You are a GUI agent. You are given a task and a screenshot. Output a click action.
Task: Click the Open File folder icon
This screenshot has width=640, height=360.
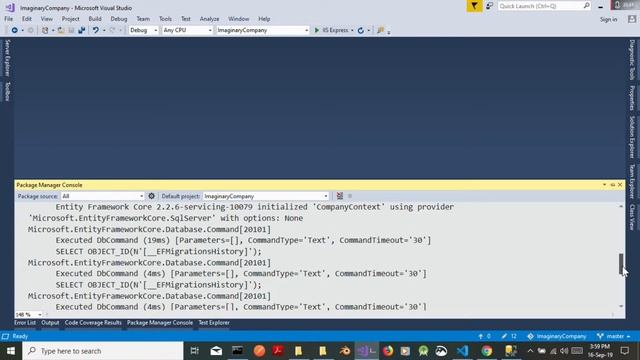click(61, 30)
